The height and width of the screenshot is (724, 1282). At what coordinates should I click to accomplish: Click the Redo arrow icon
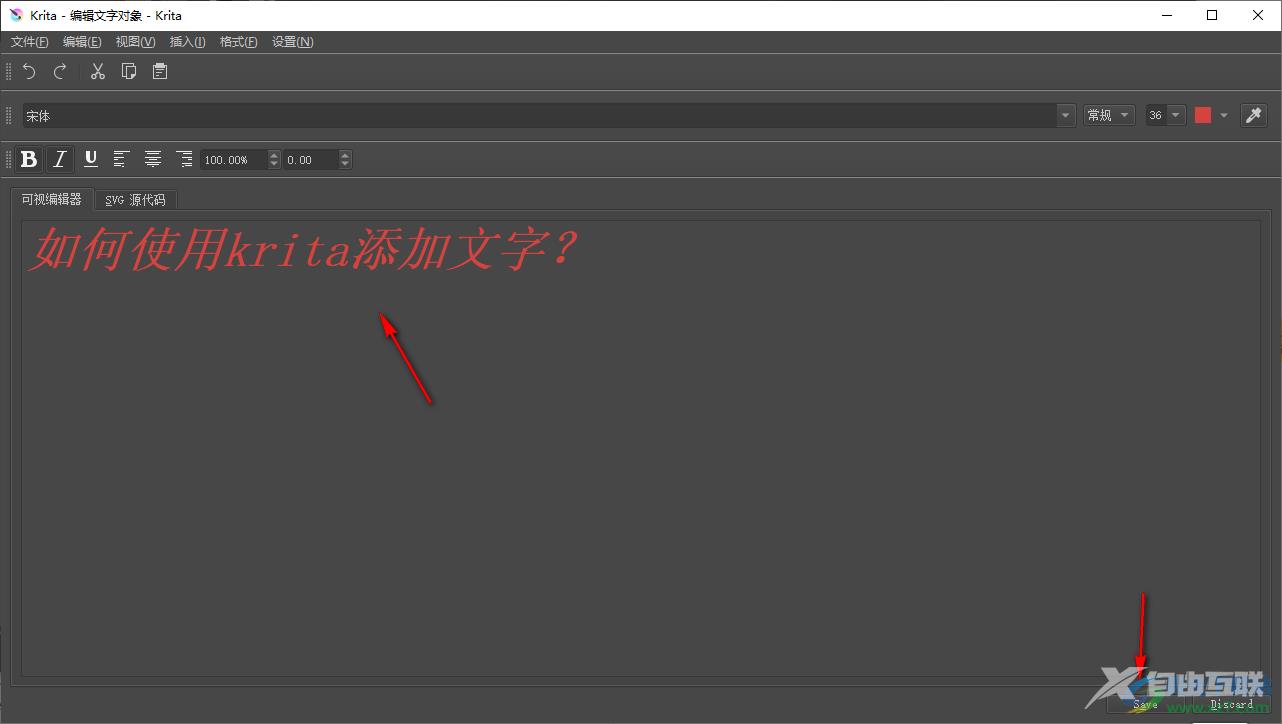pyautogui.click(x=60, y=71)
